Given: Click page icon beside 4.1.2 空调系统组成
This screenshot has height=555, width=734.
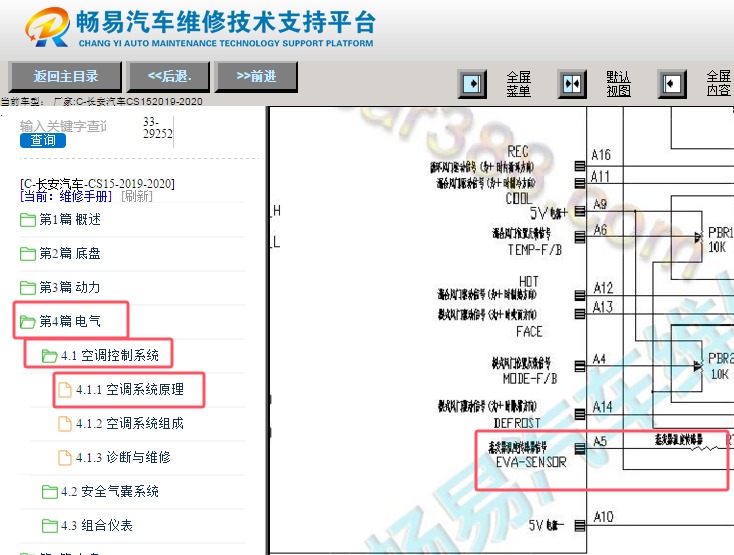Looking at the screenshot, I should pyautogui.click(x=65, y=424).
